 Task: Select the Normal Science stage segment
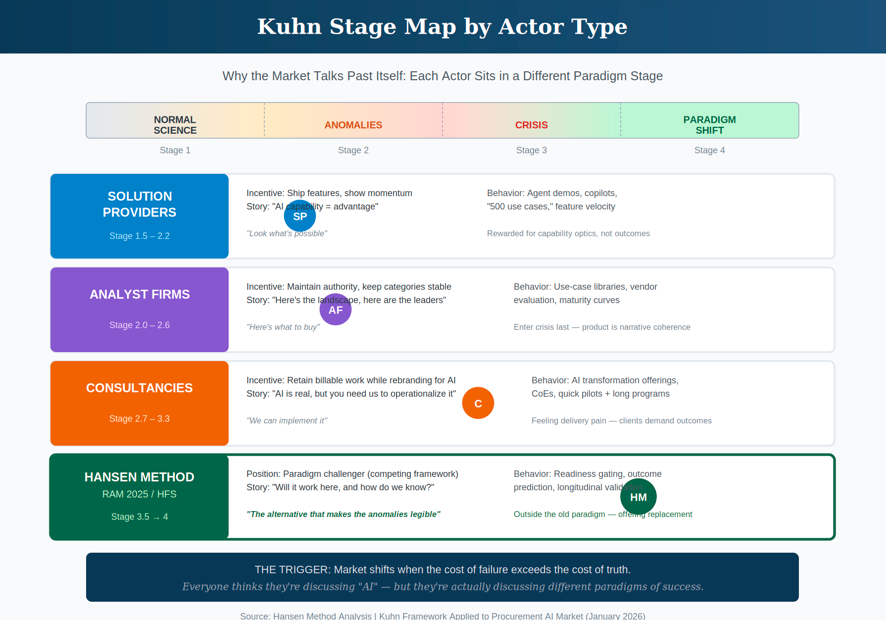click(175, 121)
